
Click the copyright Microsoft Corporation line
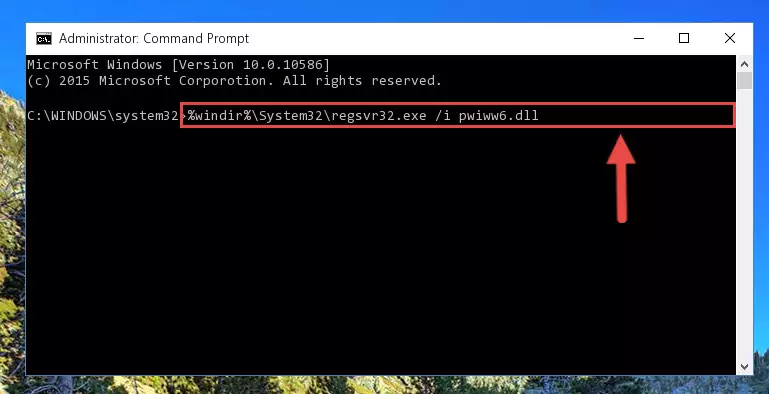[234, 80]
